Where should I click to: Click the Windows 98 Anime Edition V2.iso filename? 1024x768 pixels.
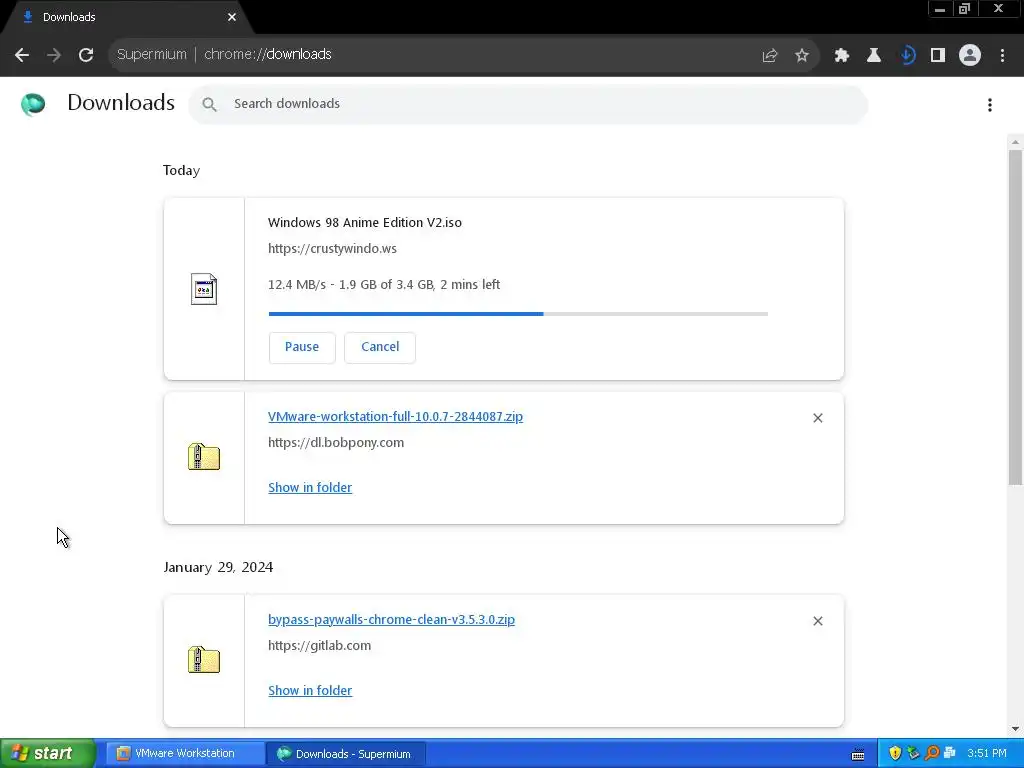pos(364,223)
